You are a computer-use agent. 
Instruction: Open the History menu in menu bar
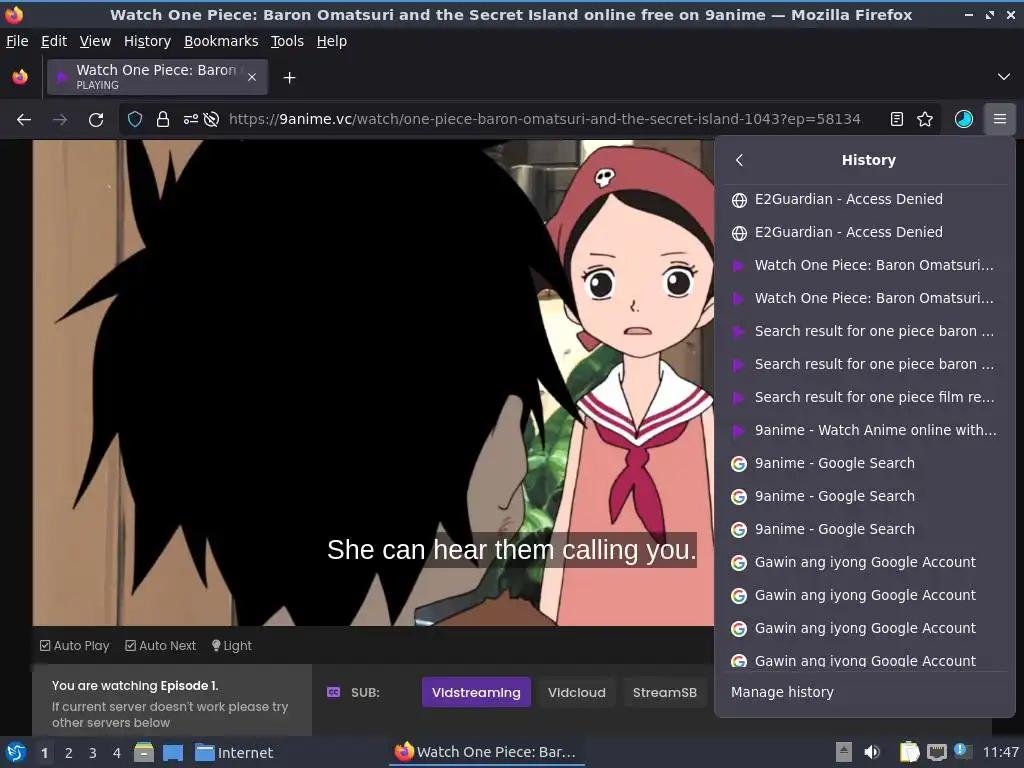(x=148, y=41)
